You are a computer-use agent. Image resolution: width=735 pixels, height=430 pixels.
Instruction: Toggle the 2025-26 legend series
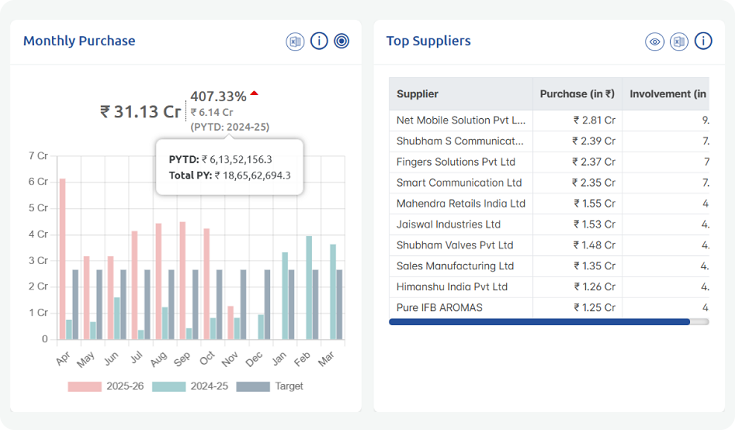click(98, 386)
